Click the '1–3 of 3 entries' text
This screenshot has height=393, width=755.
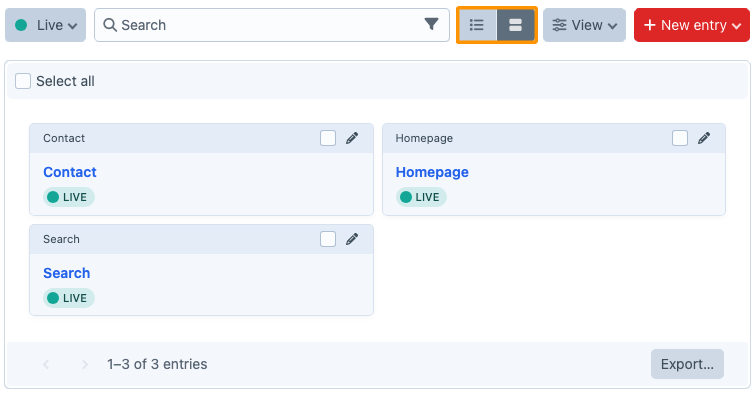(x=157, y=364)
